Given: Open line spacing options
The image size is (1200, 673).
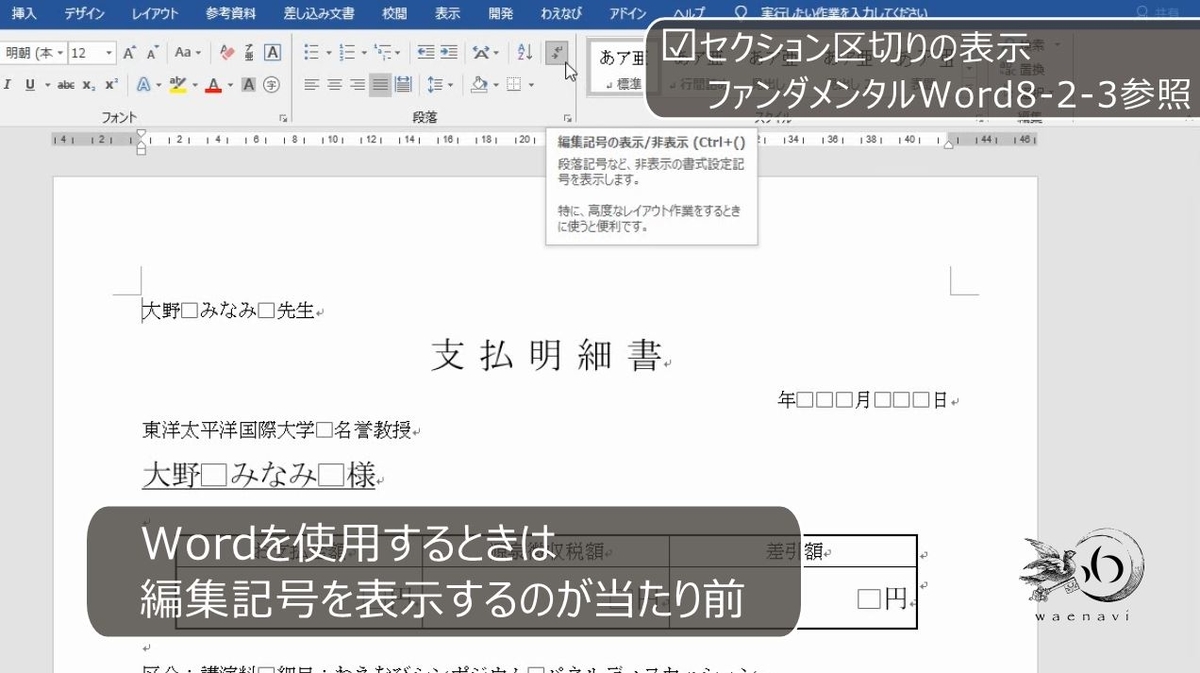Looking at the screenshot, I should click(x=435, y=85).
